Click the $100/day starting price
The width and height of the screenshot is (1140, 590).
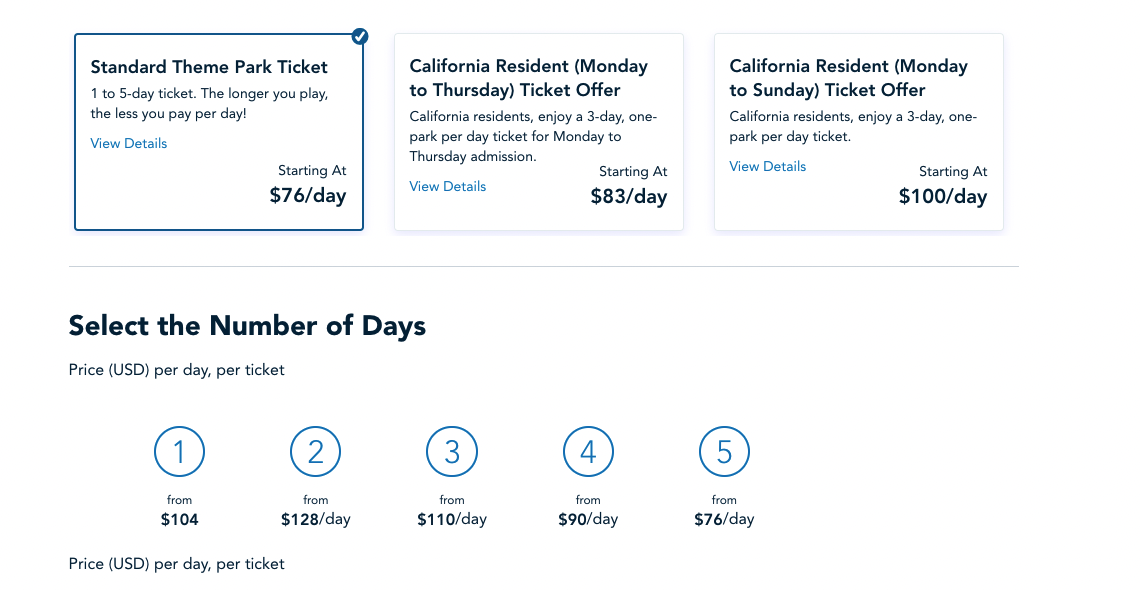(942, 196)
